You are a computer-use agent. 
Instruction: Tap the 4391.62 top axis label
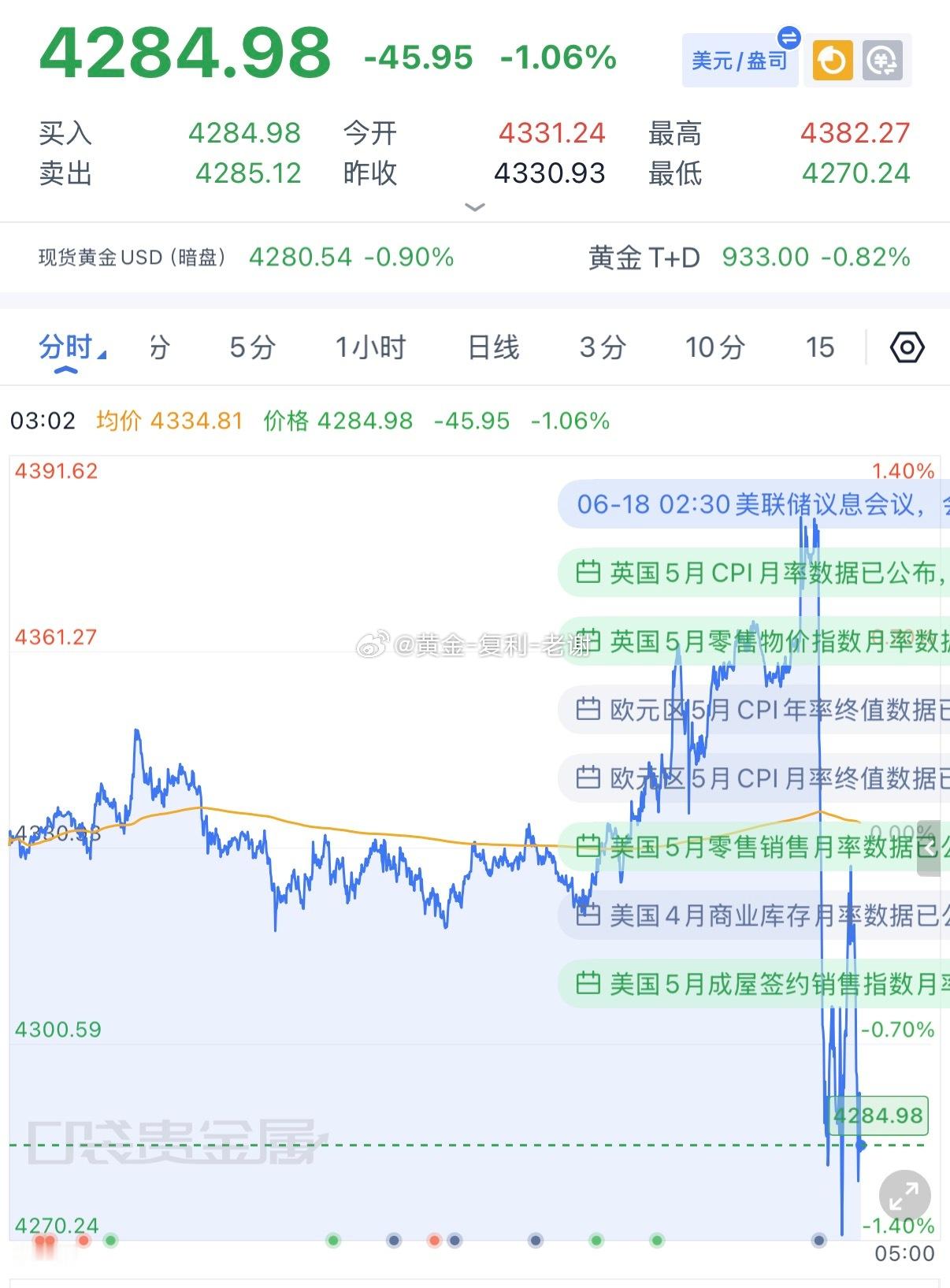57,471
